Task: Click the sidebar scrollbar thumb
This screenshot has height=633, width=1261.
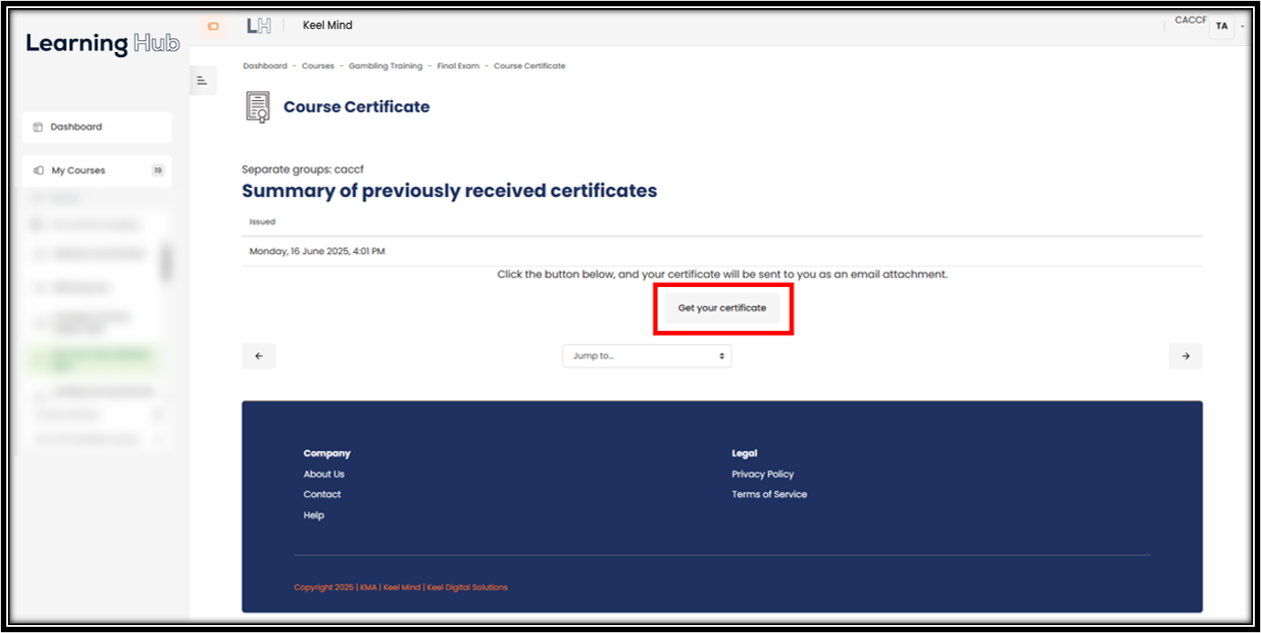Action: [x=167, y=263]
